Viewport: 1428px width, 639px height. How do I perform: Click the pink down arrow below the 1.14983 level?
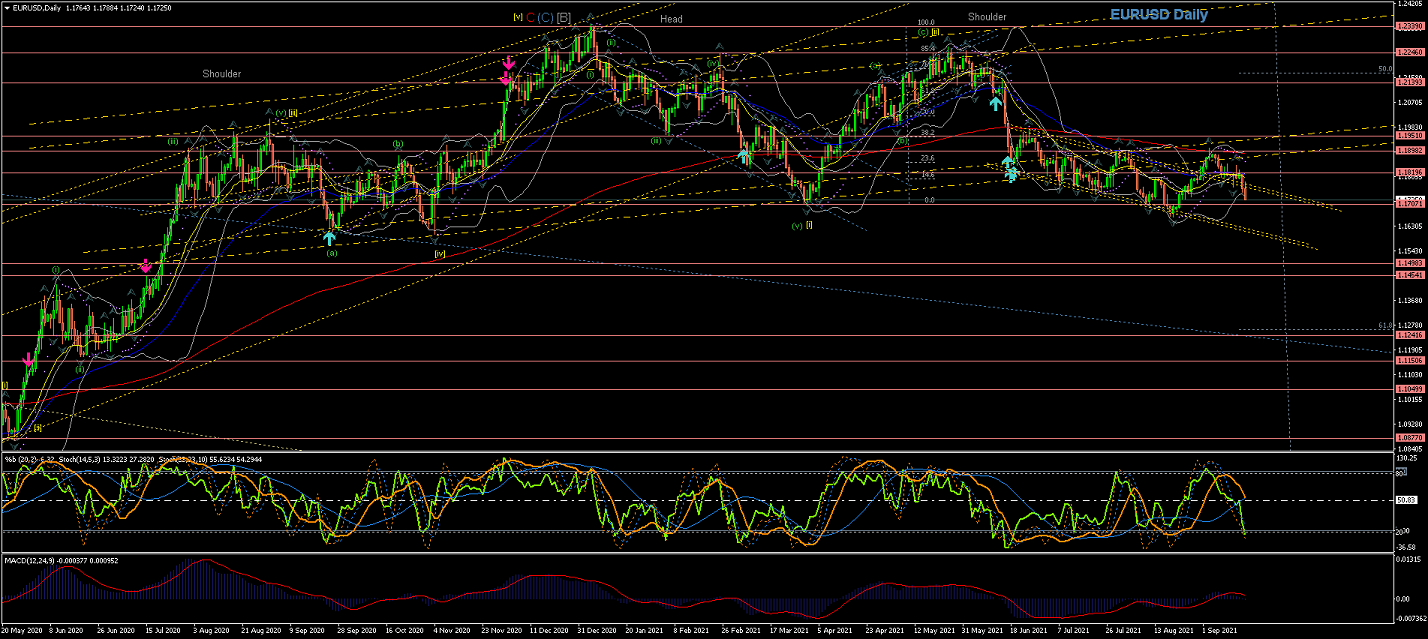coord(146,266)
